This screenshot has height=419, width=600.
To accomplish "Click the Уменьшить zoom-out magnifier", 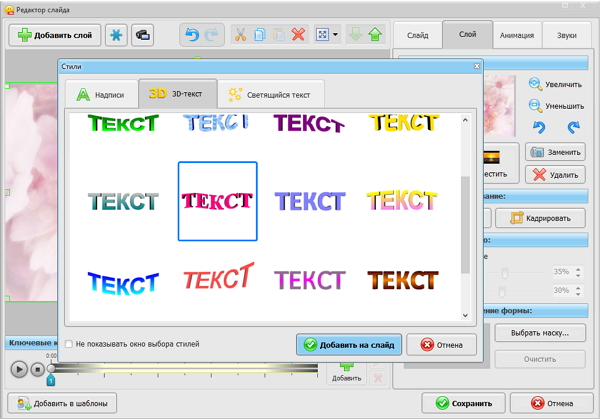I will pyautogui.click(x=535, y=104).
